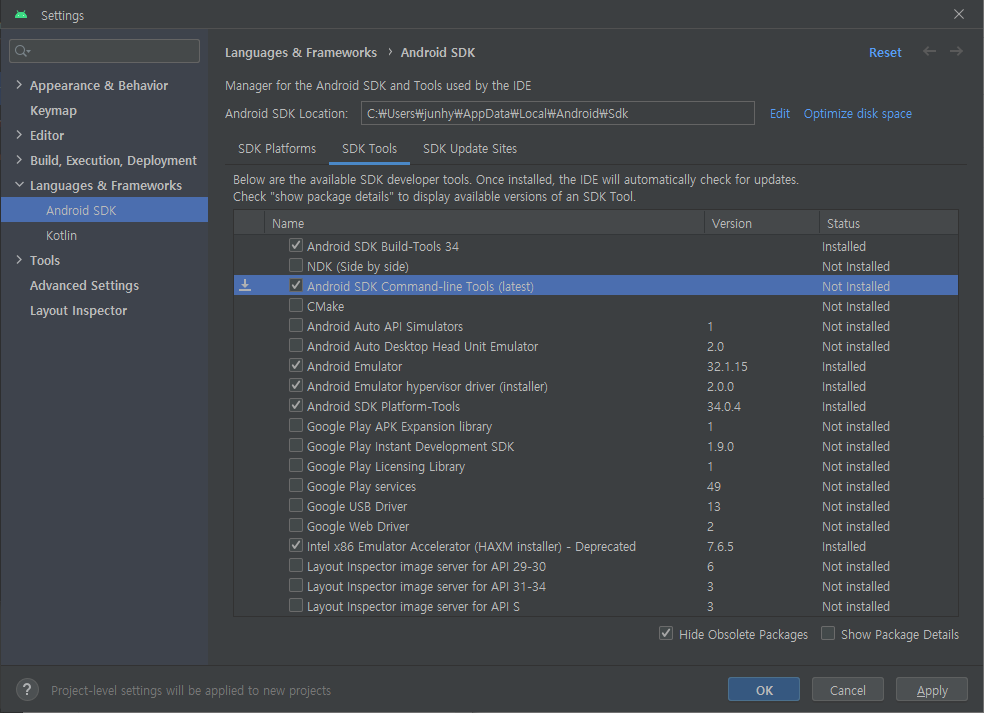984x713 pixels.
Task: Click Edit SDK location link
Action: 779,114
